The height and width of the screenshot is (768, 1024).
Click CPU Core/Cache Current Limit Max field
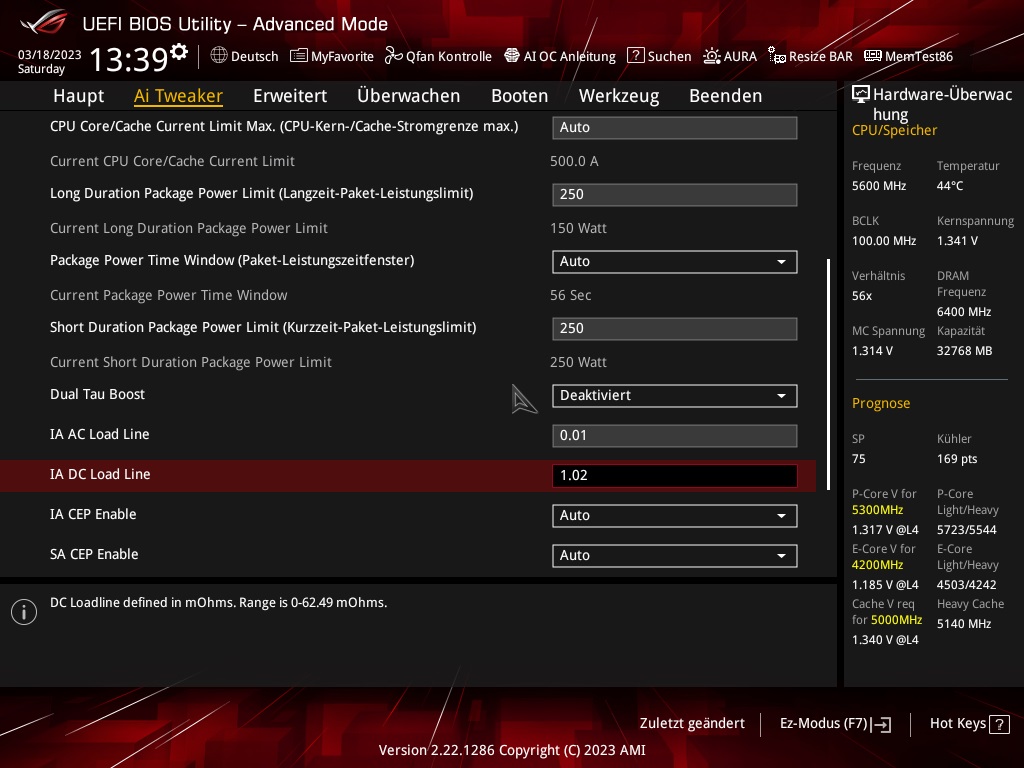click(675, 128)
